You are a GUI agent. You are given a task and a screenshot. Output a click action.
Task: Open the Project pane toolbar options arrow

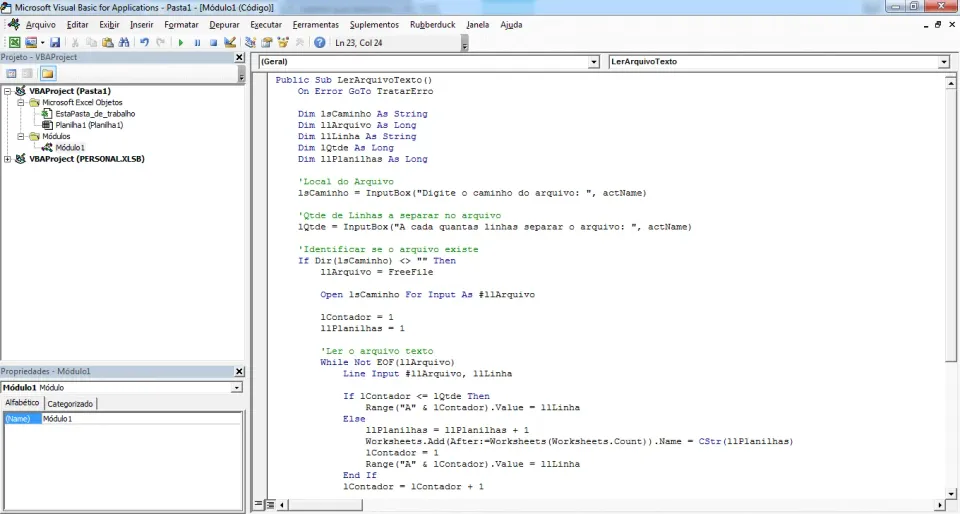pos(241,75)
